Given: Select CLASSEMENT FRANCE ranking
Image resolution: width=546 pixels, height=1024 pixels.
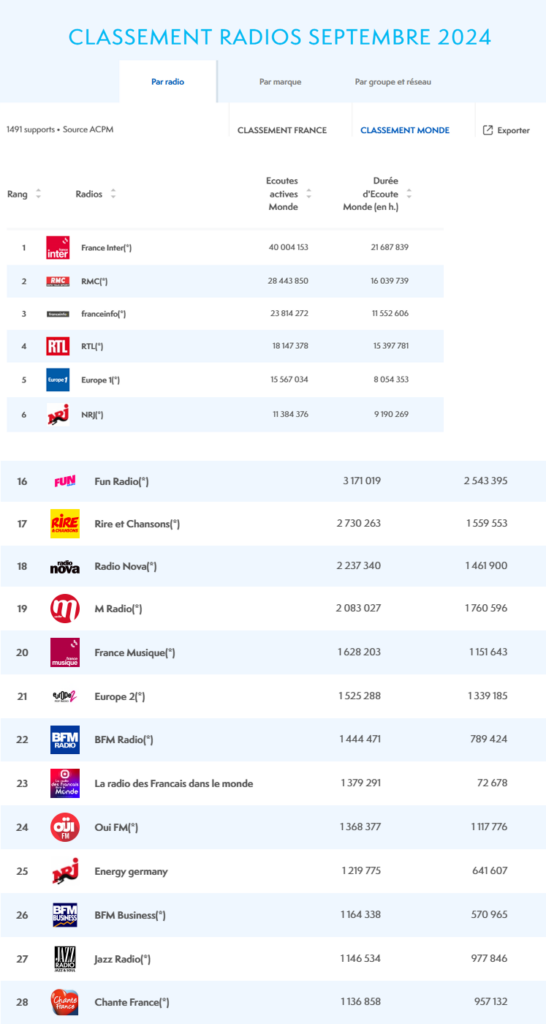Looking at the screenshot, I should point(282,130).
